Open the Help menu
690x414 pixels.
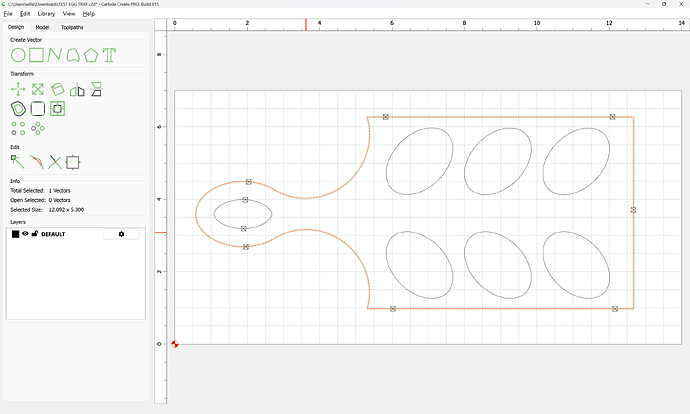tap(89, 14)
